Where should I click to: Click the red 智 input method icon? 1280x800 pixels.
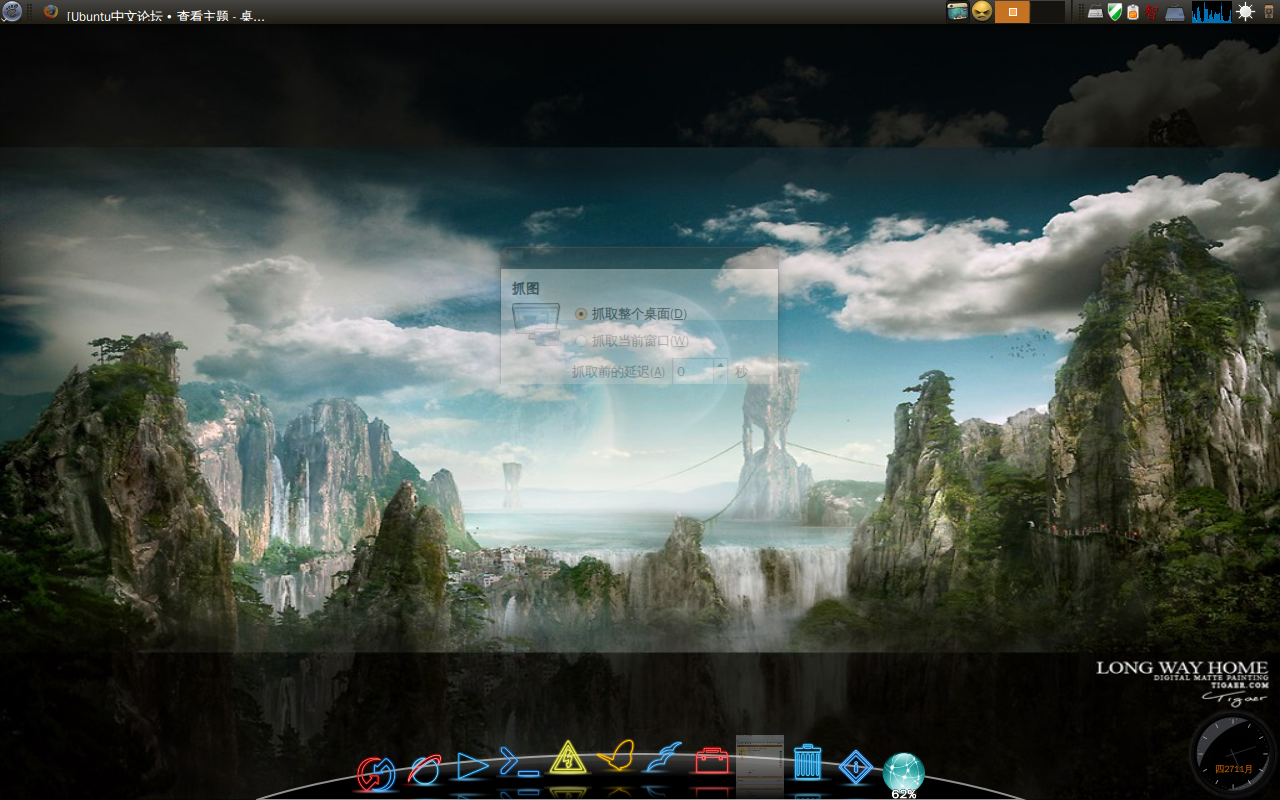pos(1152,12)
